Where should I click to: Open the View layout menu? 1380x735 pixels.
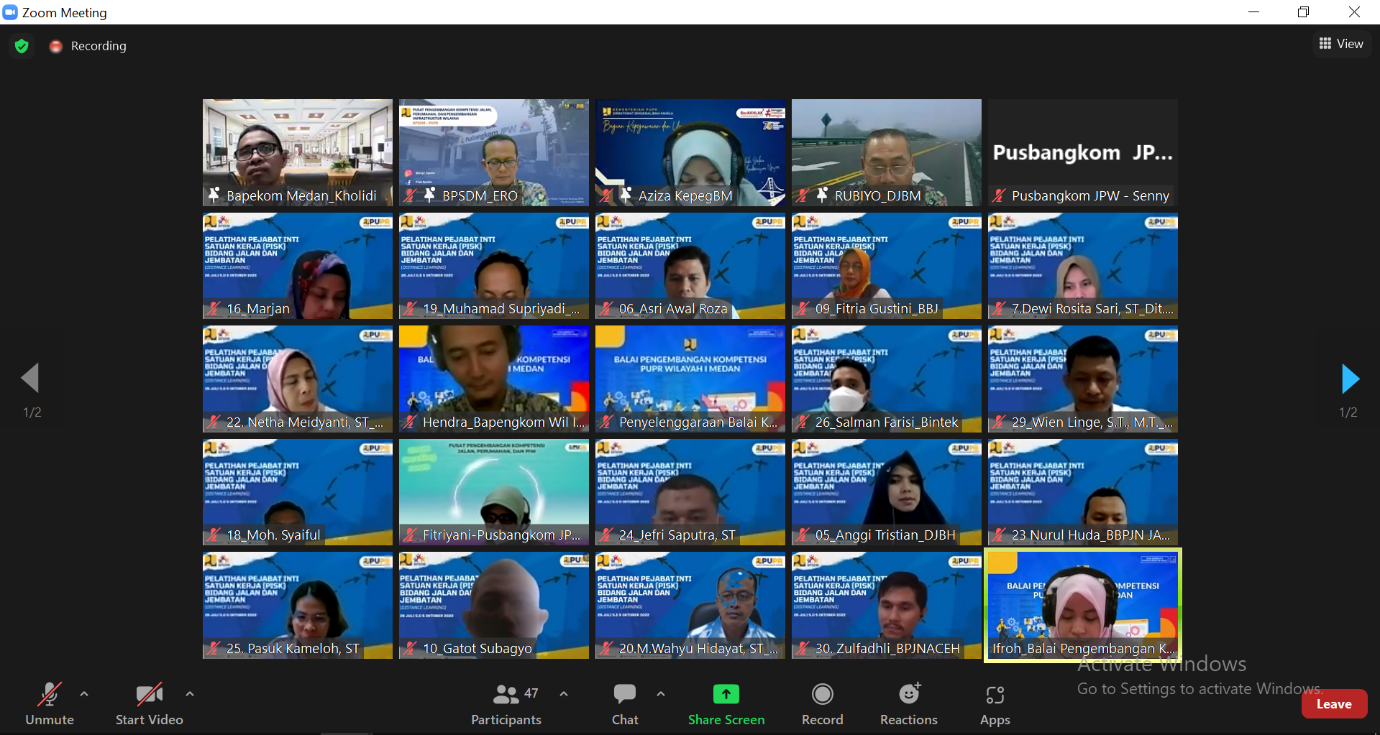pos(1341,43)
